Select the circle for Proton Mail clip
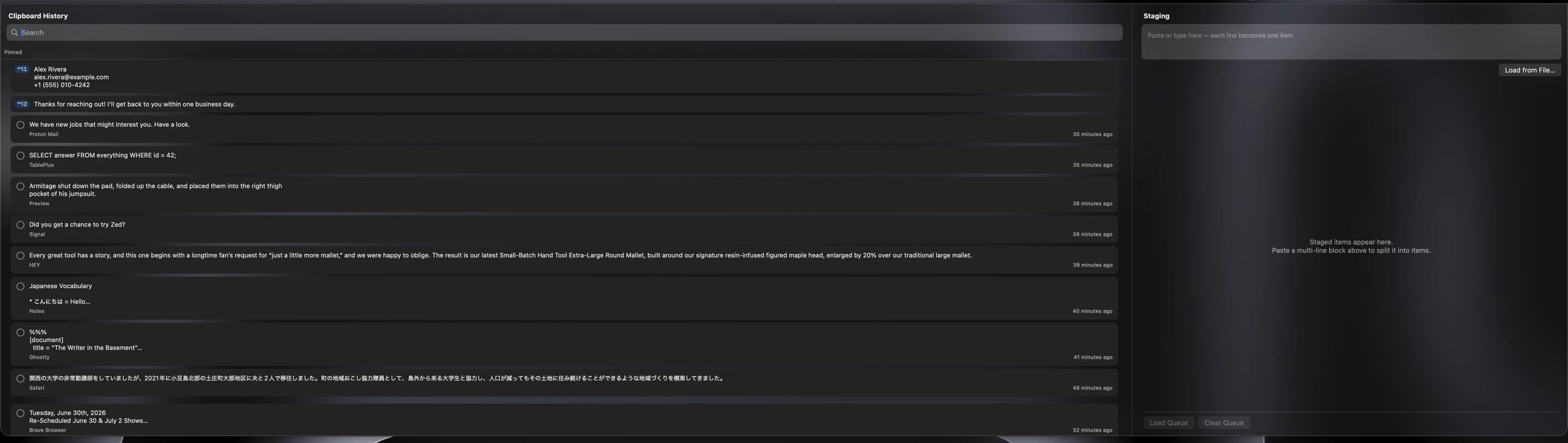Screen dimensions: 1568x443 pyautogui.click(x=21, y=125)
